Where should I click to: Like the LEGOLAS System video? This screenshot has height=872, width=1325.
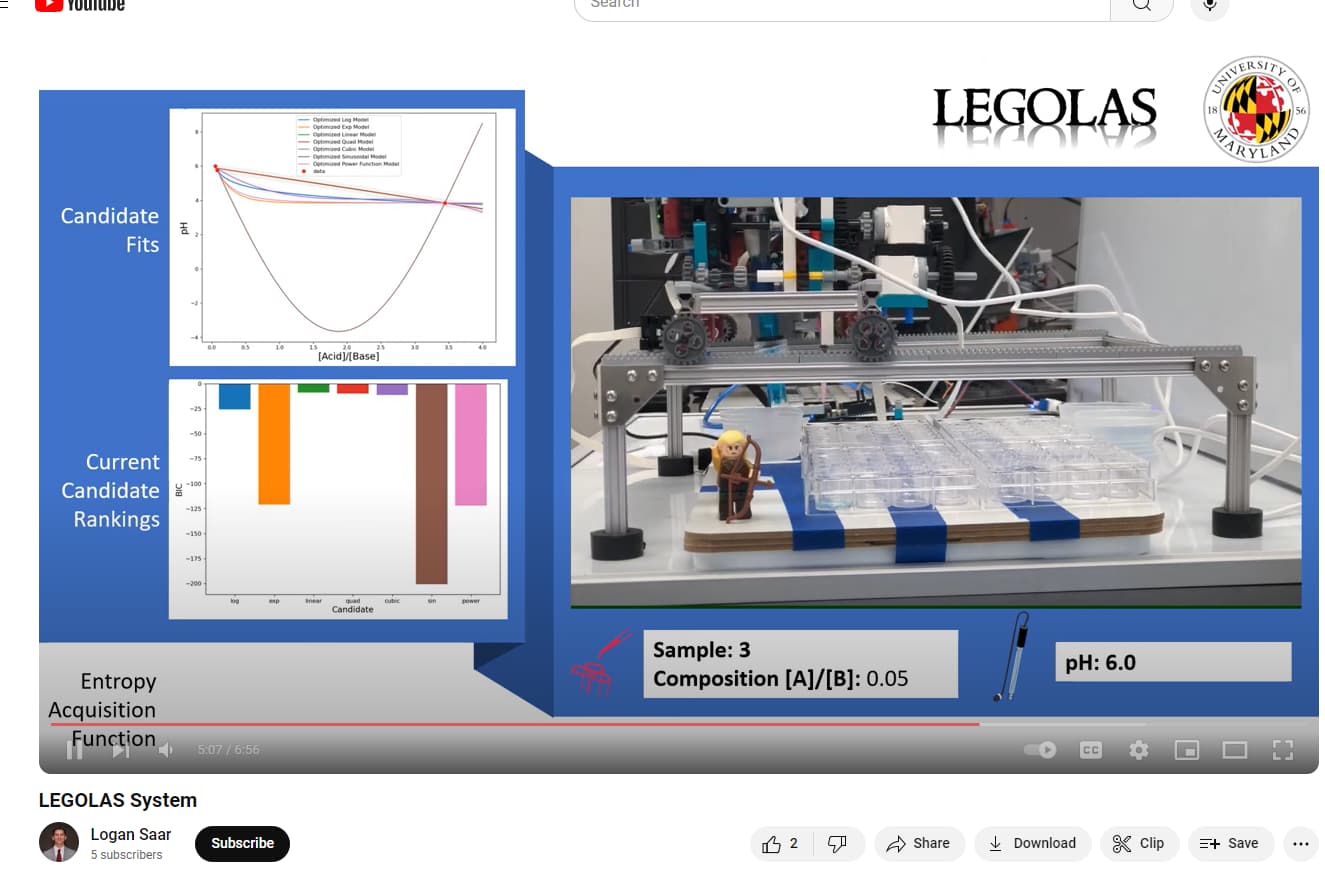point(782,843)
